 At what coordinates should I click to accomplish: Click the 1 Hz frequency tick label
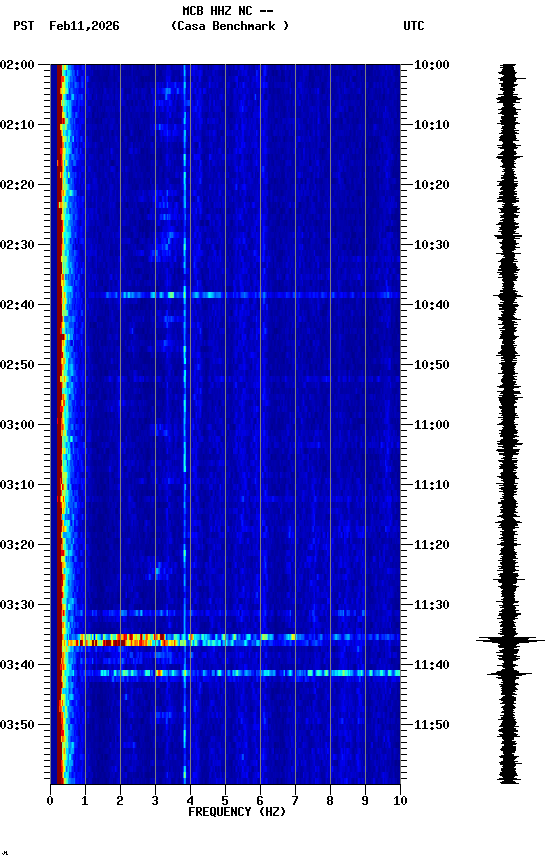click(x=85, y=801)
